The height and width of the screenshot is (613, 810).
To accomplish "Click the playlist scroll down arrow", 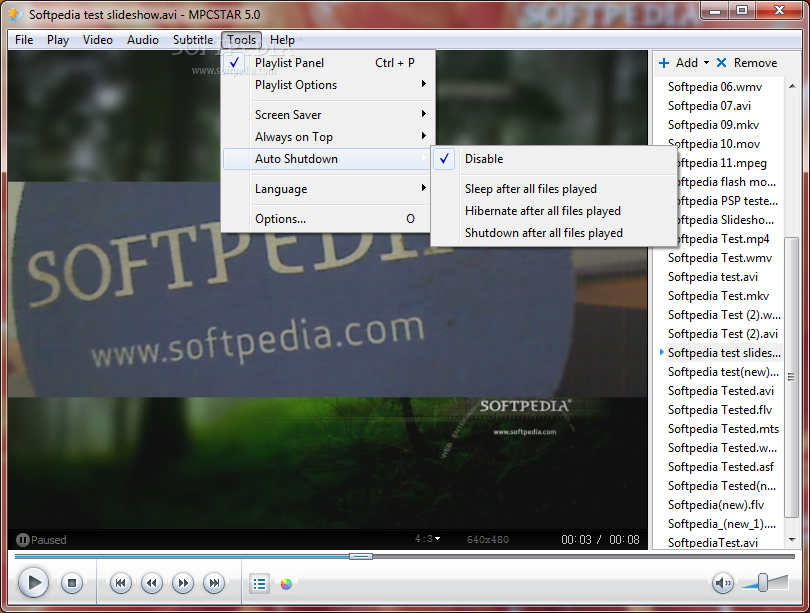I will (x=792, y=540).
